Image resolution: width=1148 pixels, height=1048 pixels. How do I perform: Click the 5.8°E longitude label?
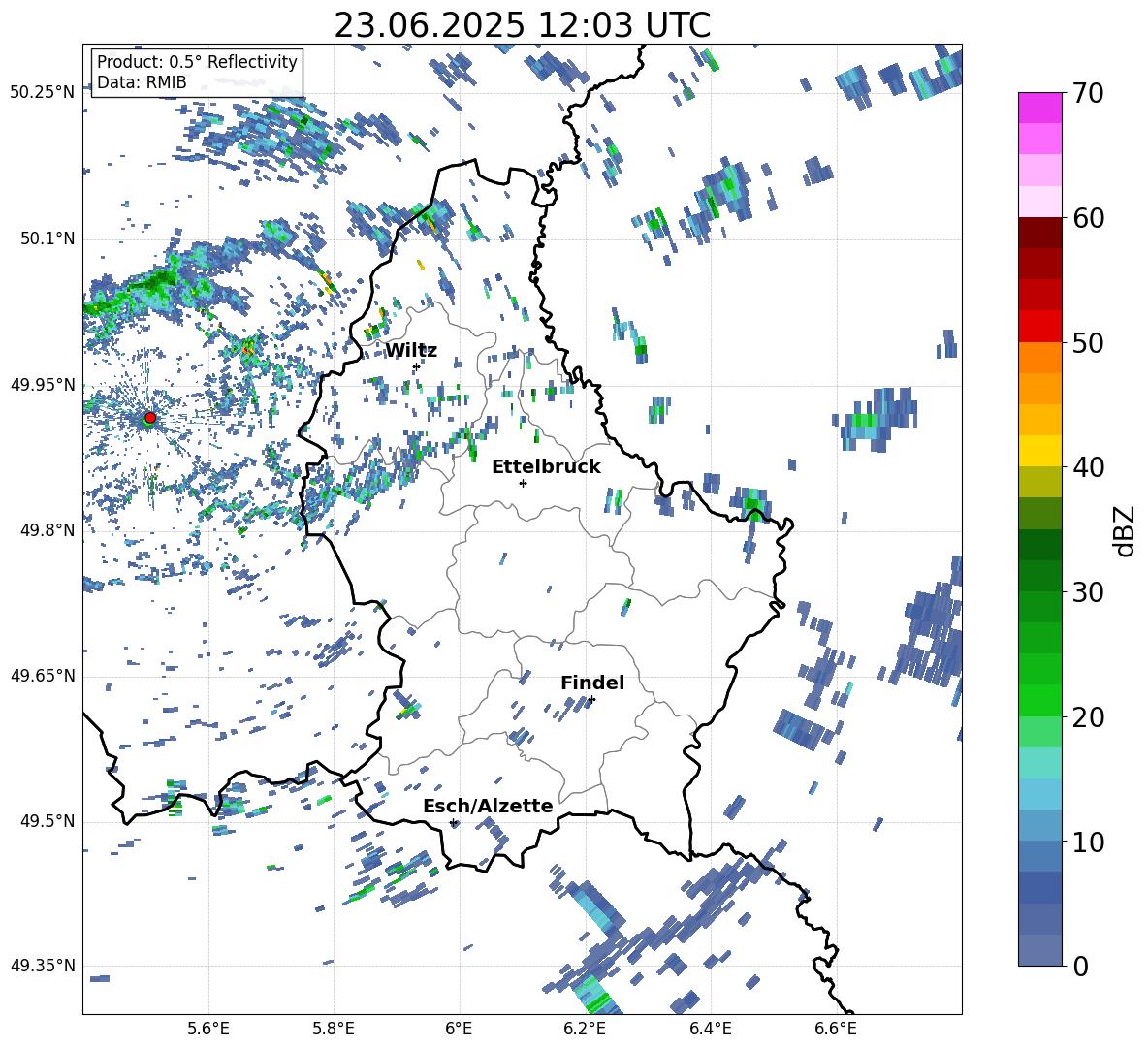pos(334,1029)
